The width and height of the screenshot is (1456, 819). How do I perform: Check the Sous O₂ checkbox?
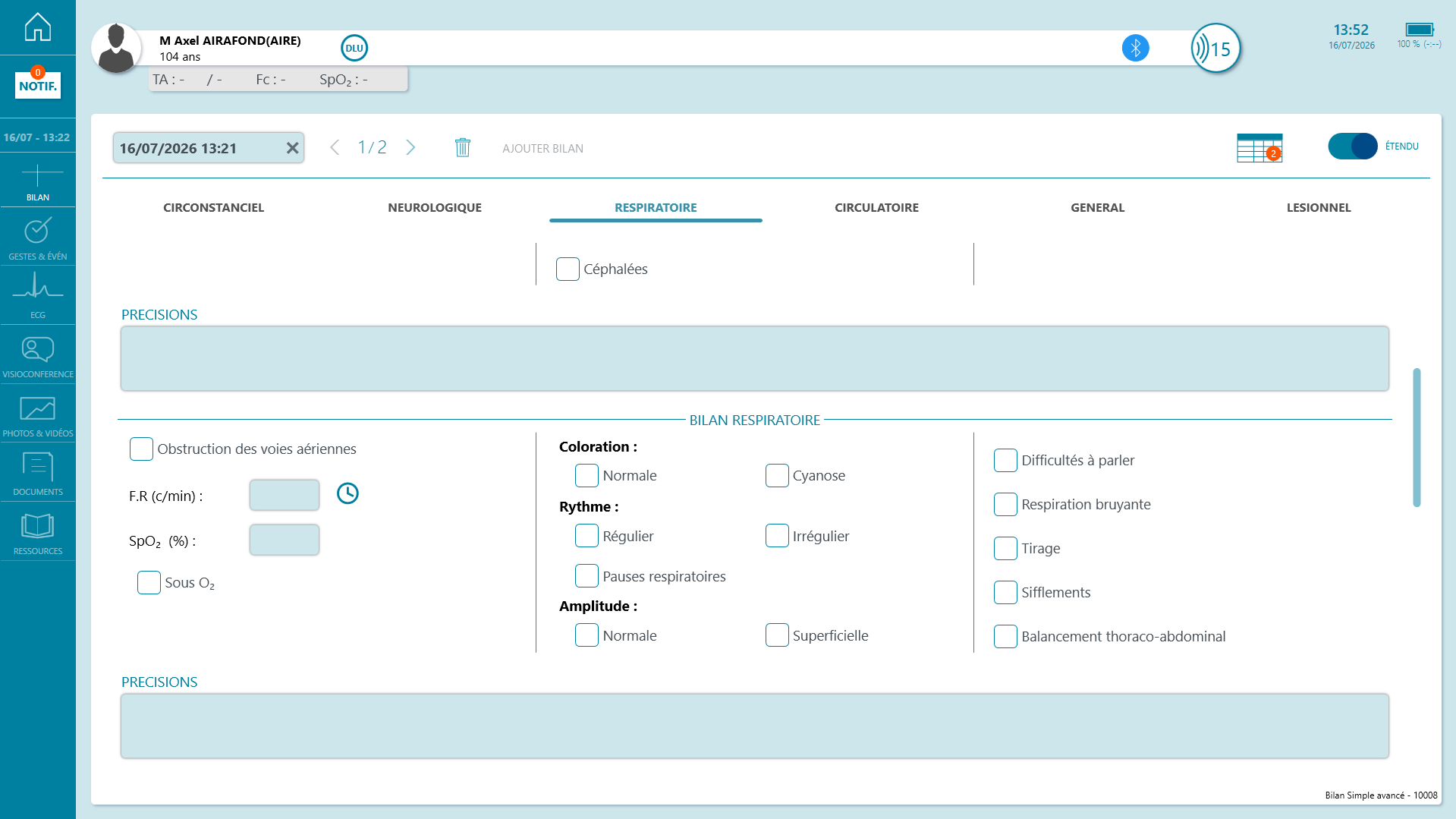click(149, 583)
